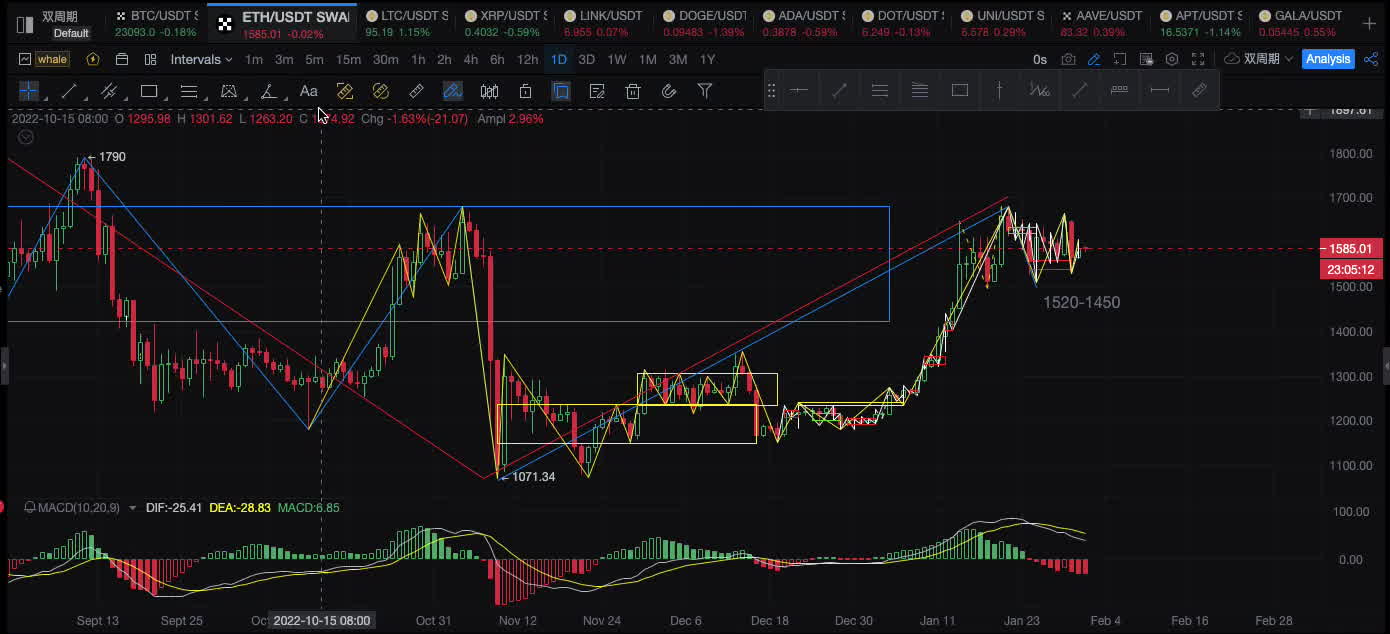
Task: Open chart settings hexagon icon
Action: click(x=1172, y=60)
